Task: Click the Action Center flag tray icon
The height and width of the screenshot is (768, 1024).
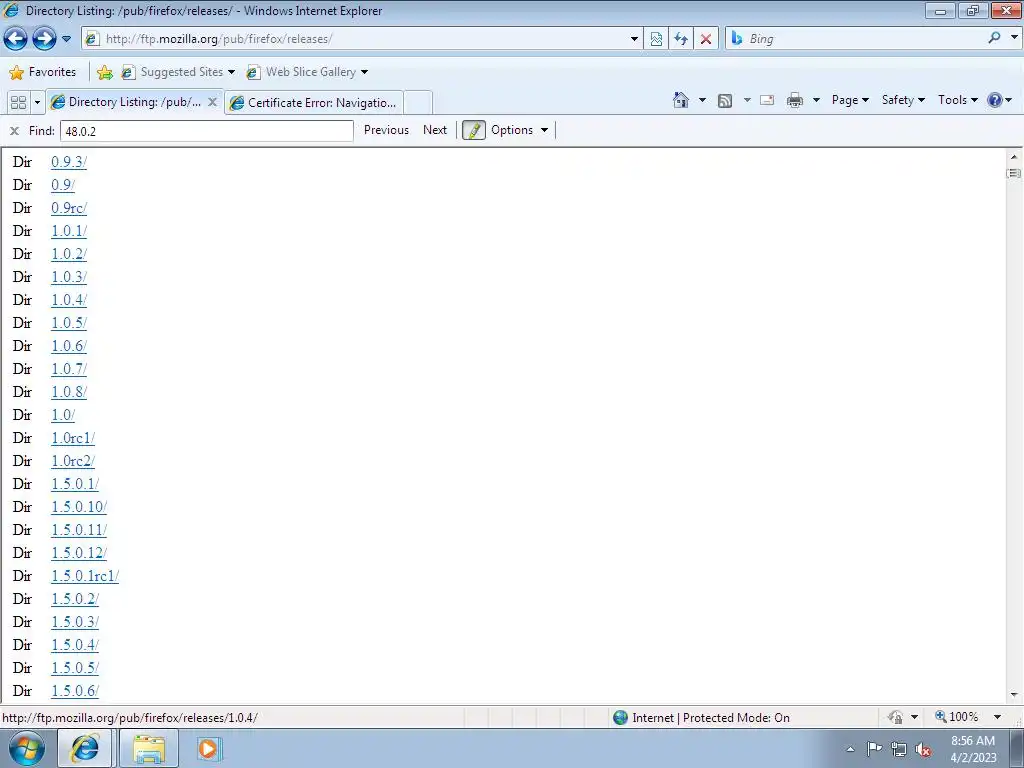Action: 874,749
